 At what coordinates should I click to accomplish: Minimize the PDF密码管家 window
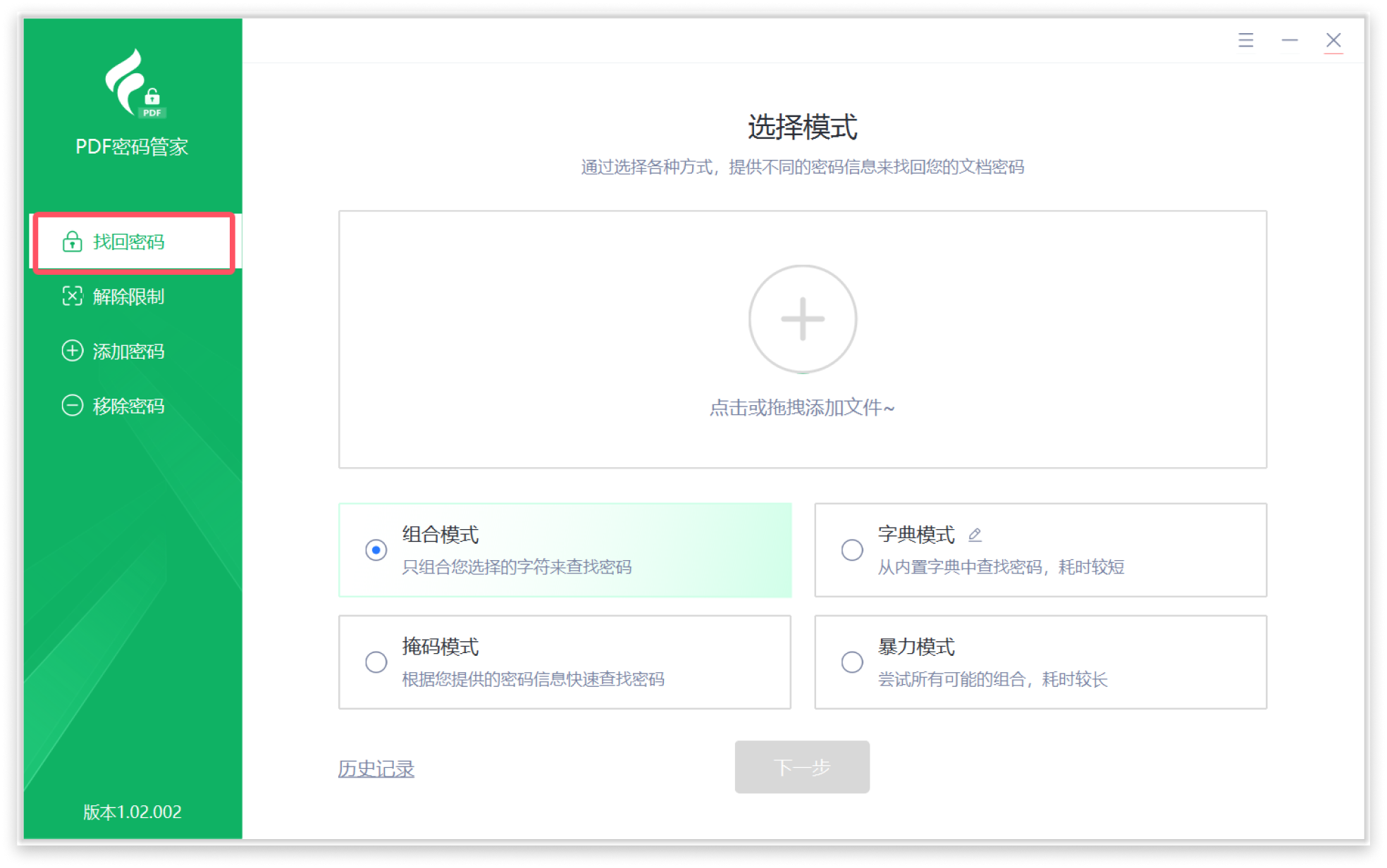(1289, 40)
